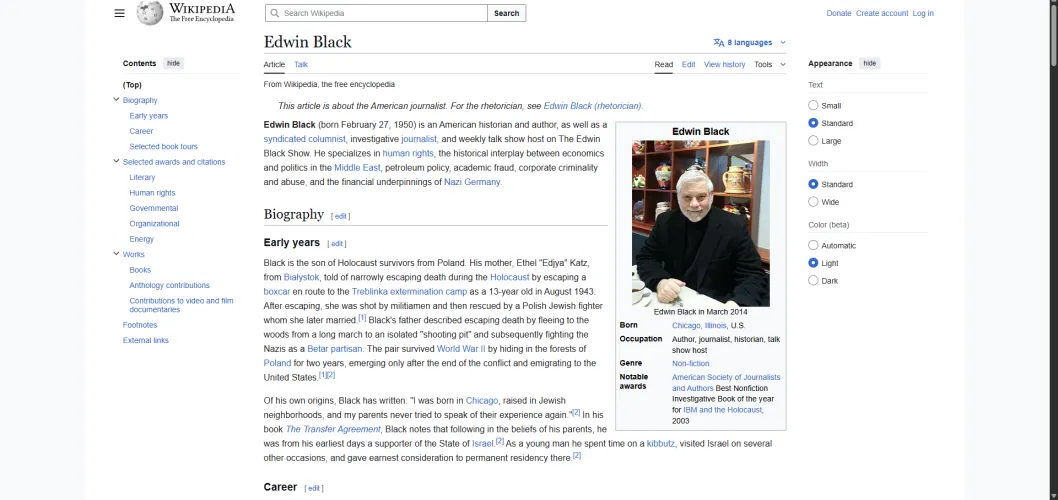Select Large text size
Image resolution: width=1058 pixels, height=500 pixels.
coord(813,140)
